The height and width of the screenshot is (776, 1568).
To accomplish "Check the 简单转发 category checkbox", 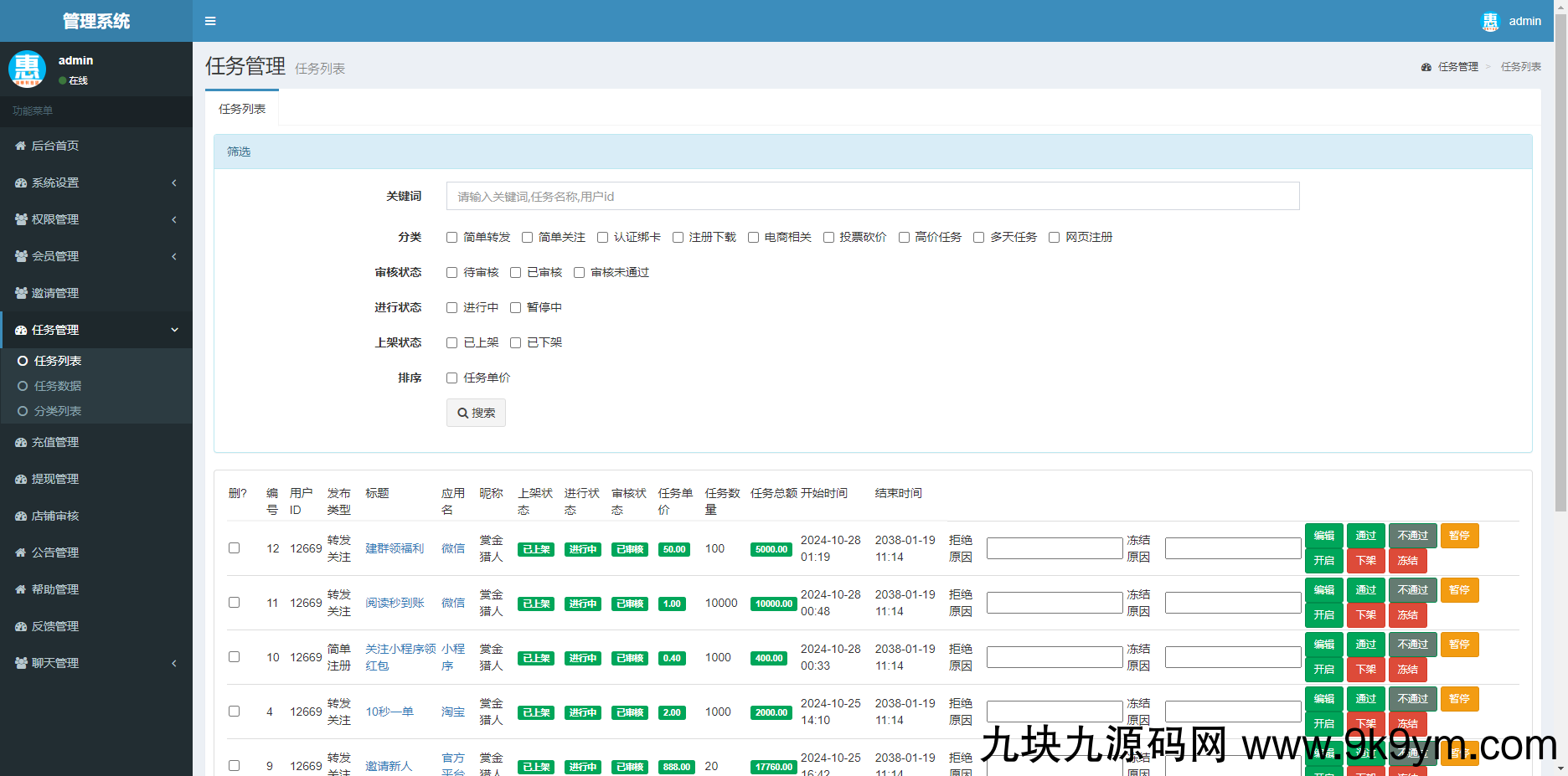I will [x=451, y=237].
